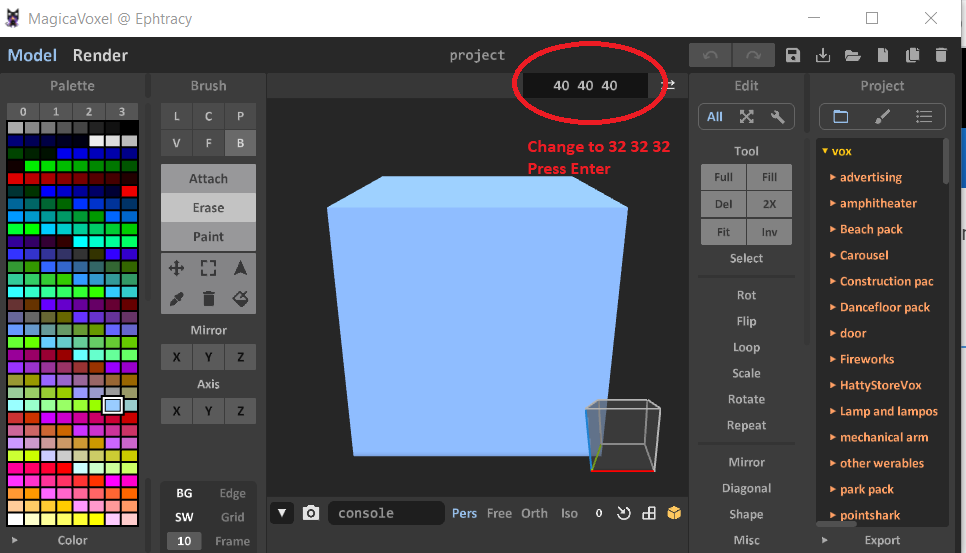The height and width of the screenshot is (553, 966).
Task: Select the paintbrush tab in Project panel
Action: [x=882, y=117]
